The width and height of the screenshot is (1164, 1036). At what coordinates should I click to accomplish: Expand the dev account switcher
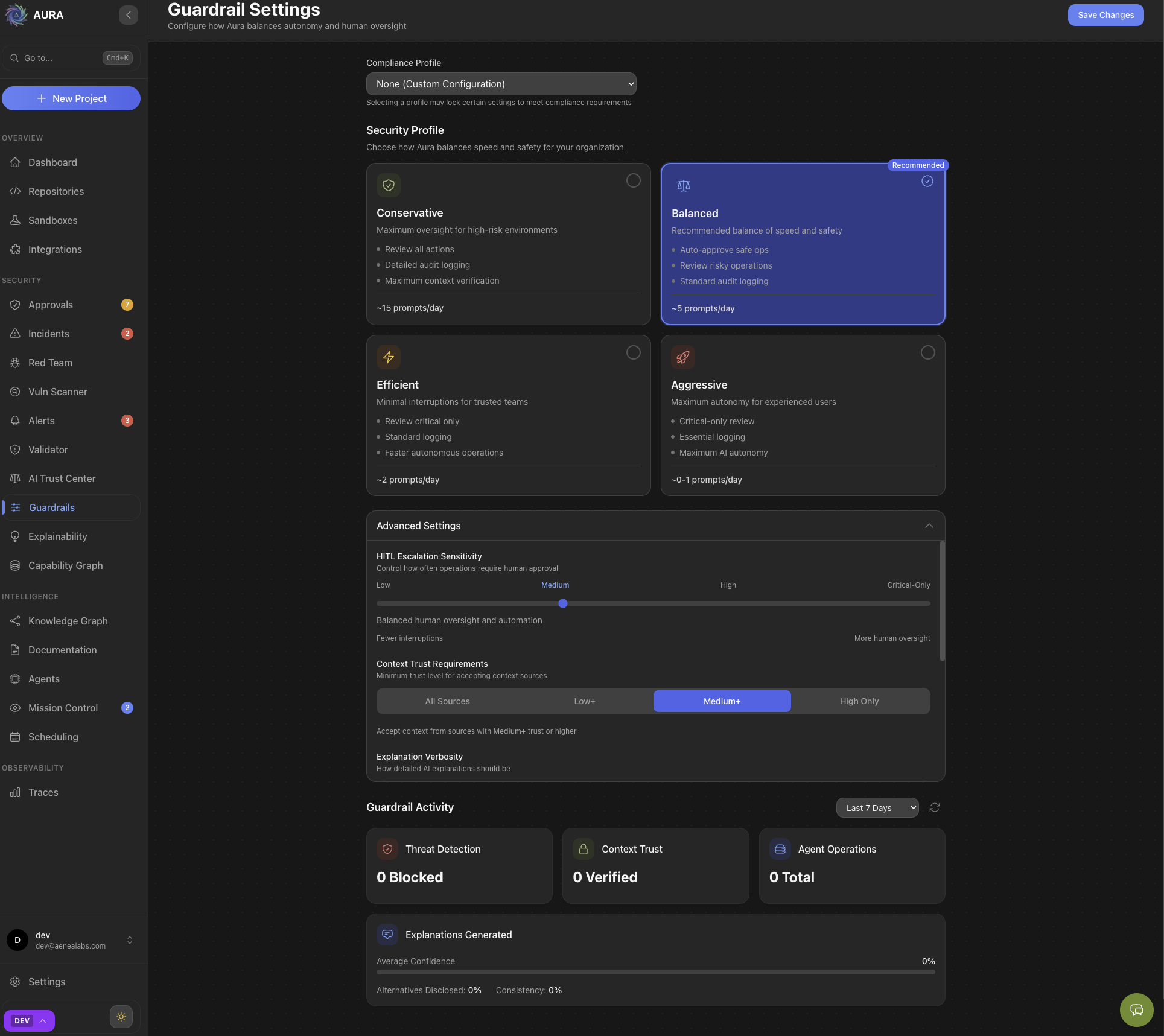(x=129, y=940)
